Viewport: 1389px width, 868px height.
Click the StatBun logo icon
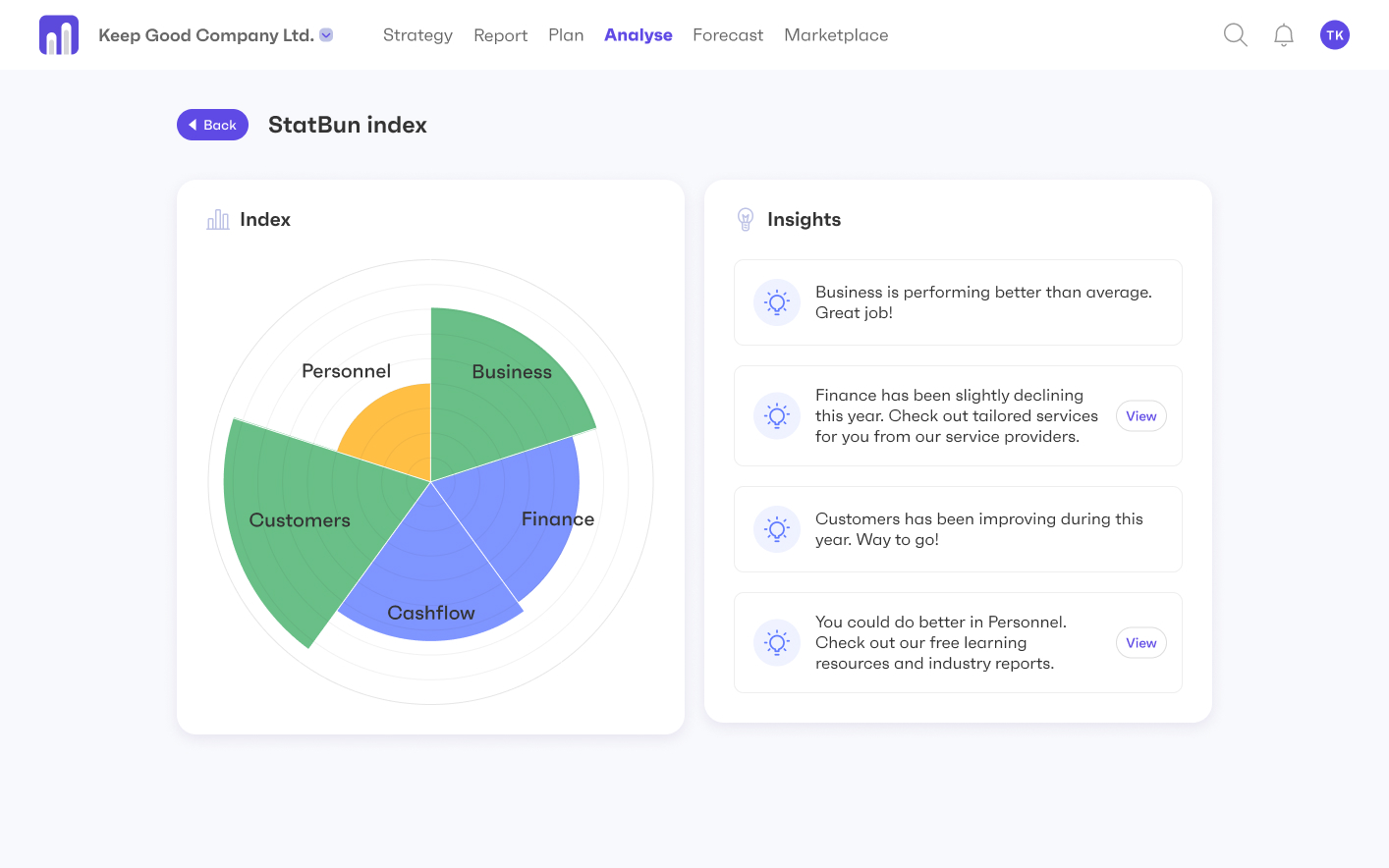click(x=59, y=35)
